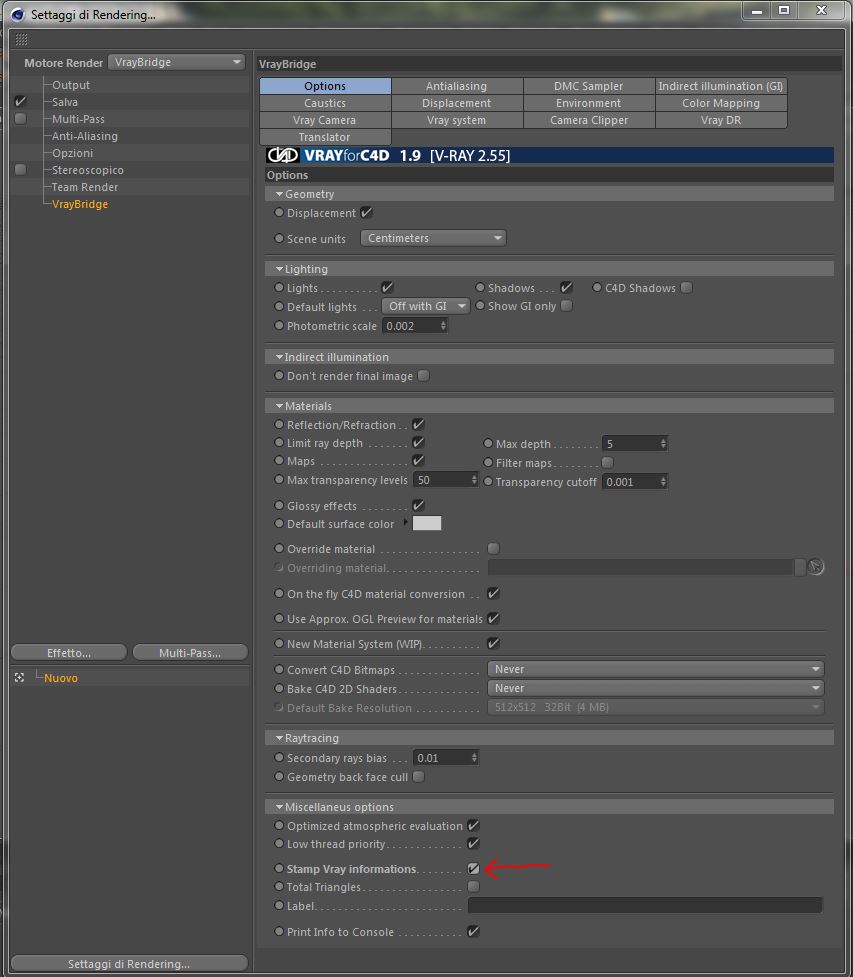Image resolution: width=853 pixels, height=977 pixels.
Task: Collapse the Miscellaneus options section
Action: 279,807
